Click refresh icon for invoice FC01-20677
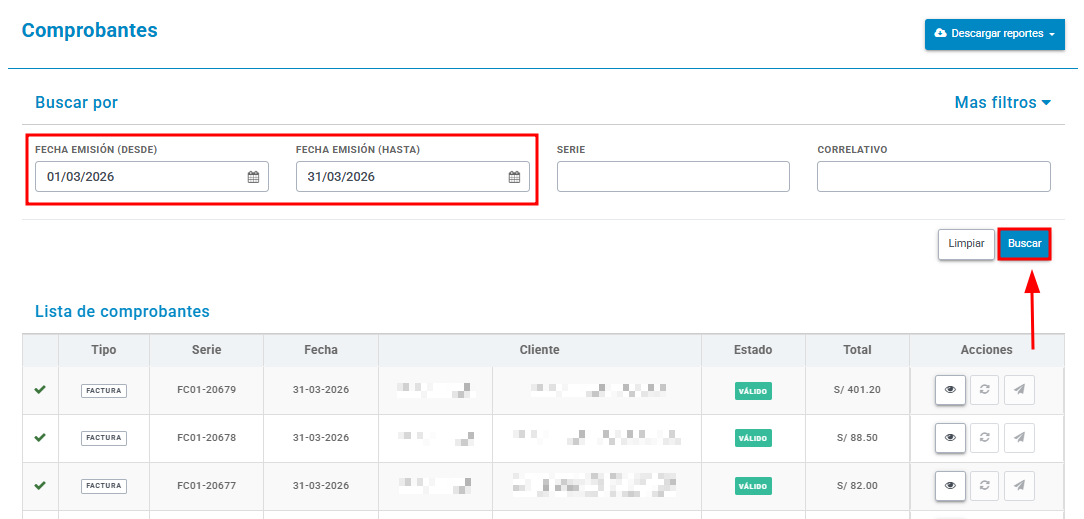Image resolution: width=1084 pixels, height=519 pixels. (x=984, y=485)
